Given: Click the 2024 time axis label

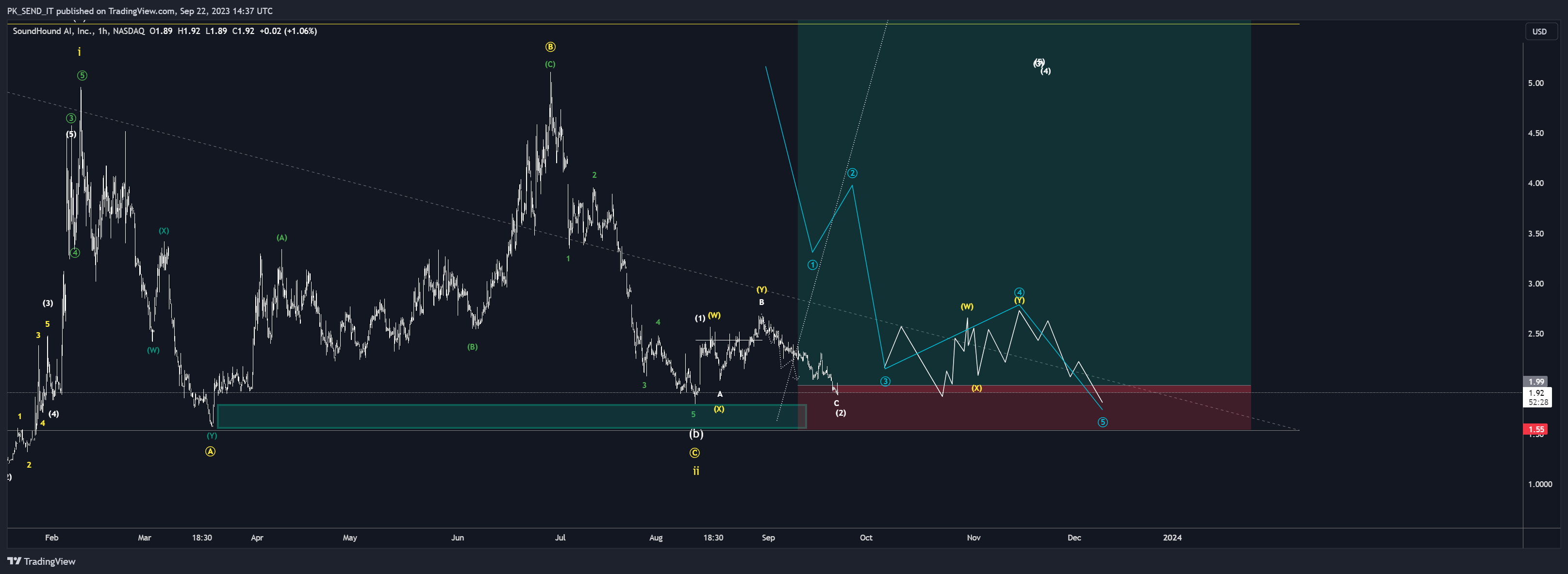Looking at the screenshot, I should [1172, 538].
